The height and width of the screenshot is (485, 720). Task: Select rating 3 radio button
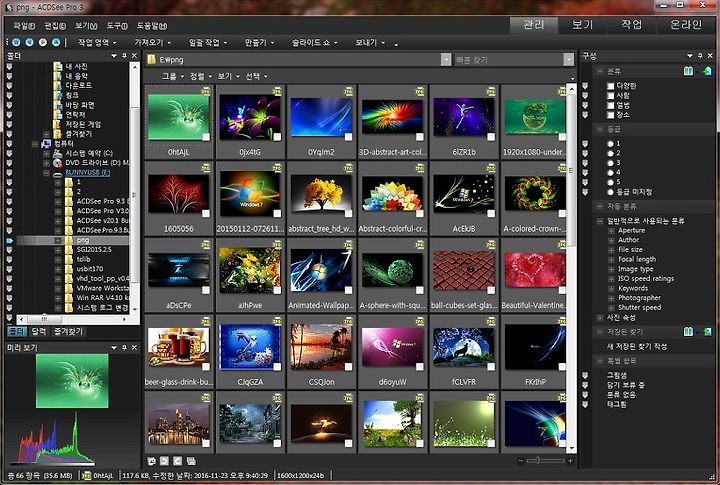[610, 163]
